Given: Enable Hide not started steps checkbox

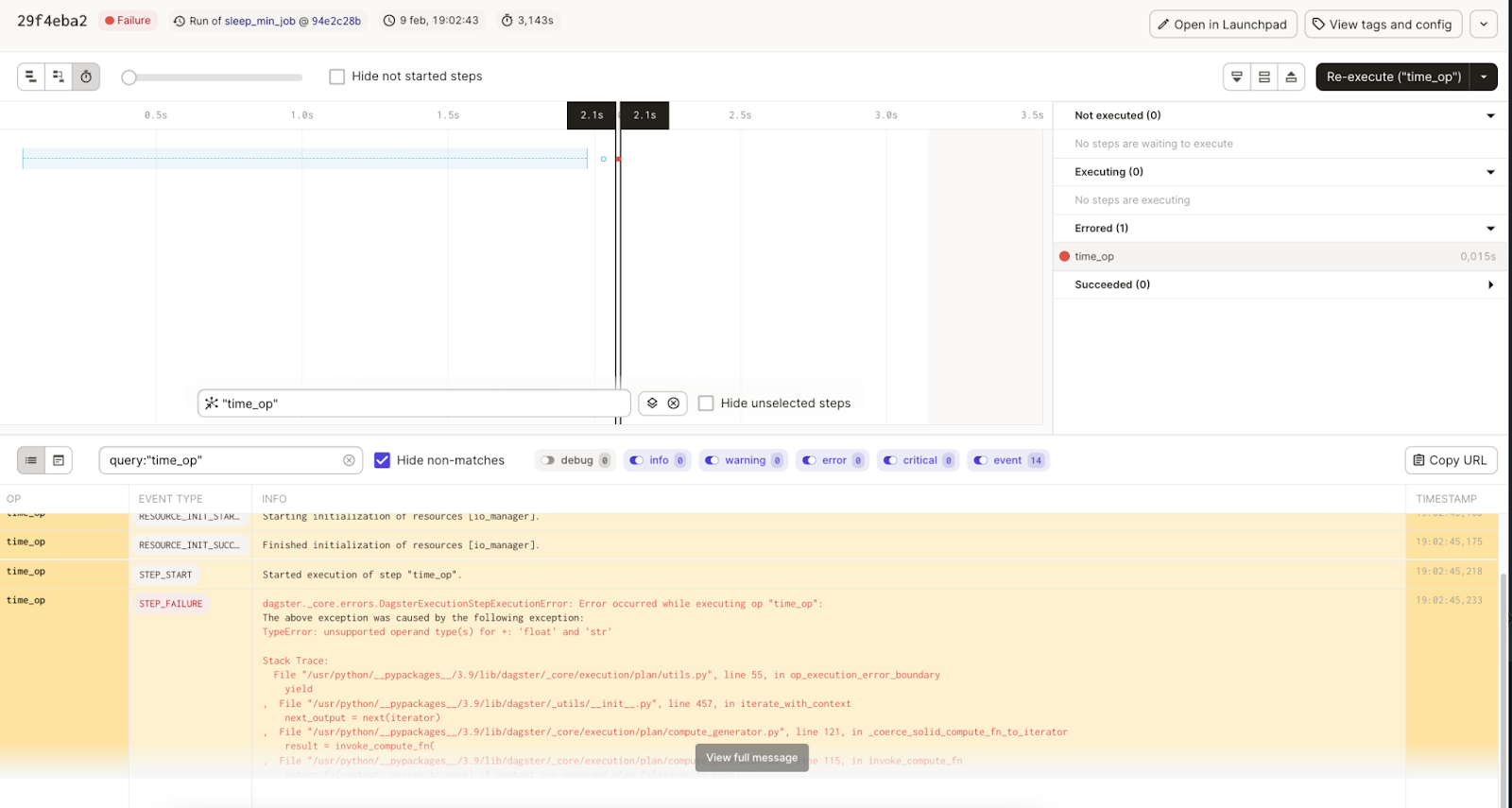Looking at the screenshot, I should pos(336,77).
